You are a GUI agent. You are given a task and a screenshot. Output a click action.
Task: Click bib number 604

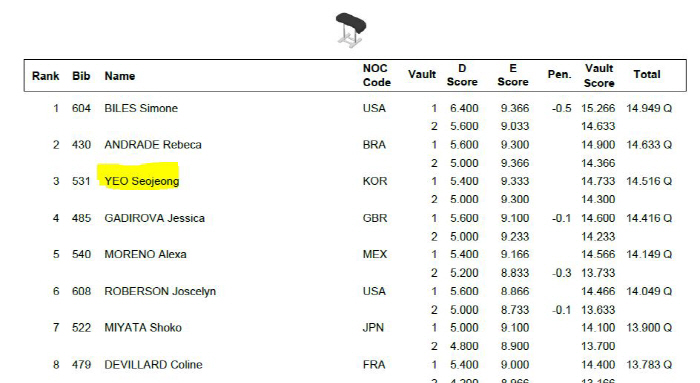coord(81,108)
